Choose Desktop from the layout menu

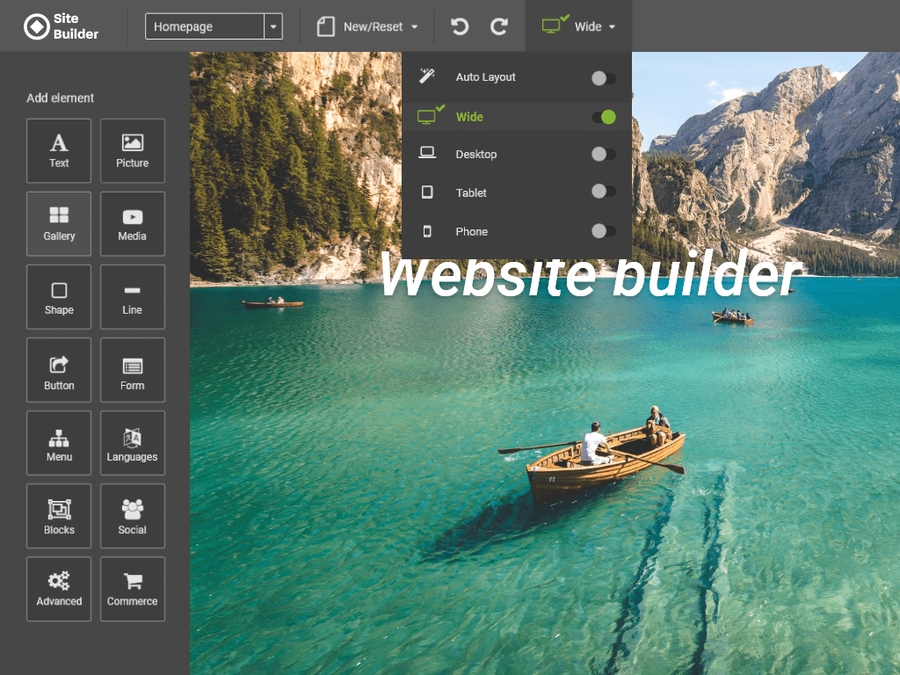coord(476,154)
